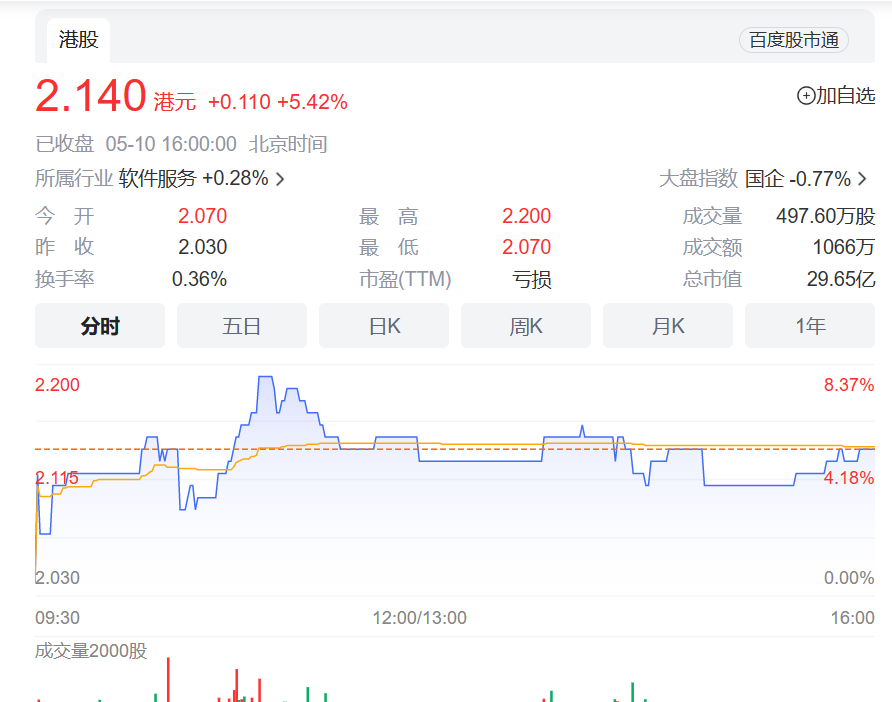Click the 昨收 value 2.030
This screenshot has height=702, width=892.
[x=203, y=247]
